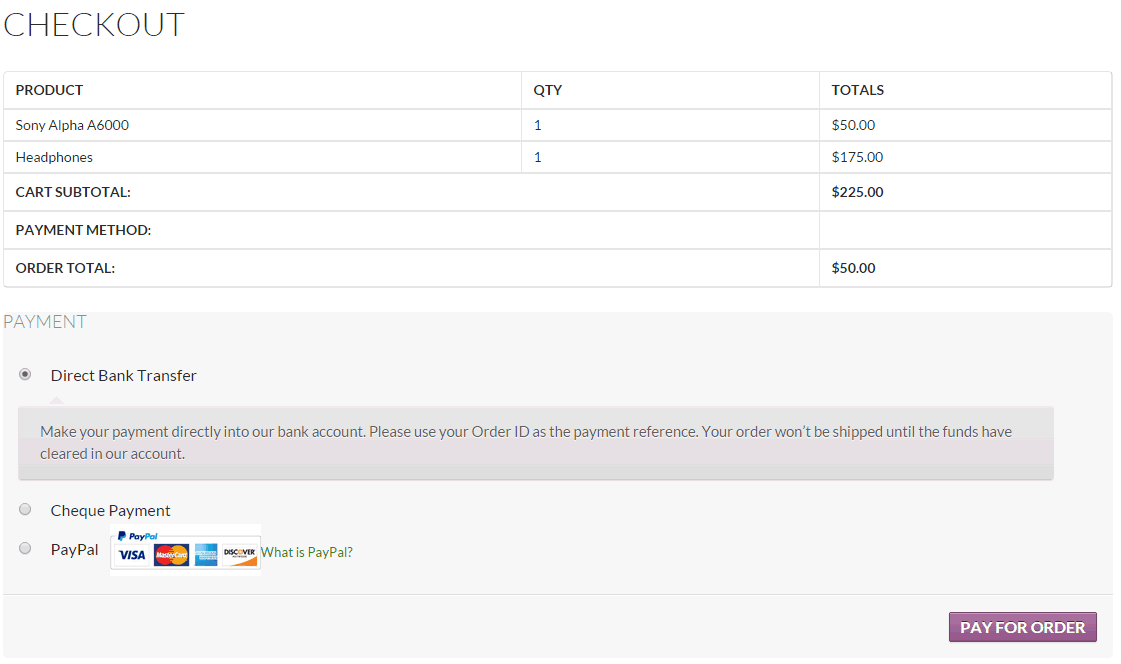
Task: Click the Sony Alpha A6000 product name
Action: [72, 126]
